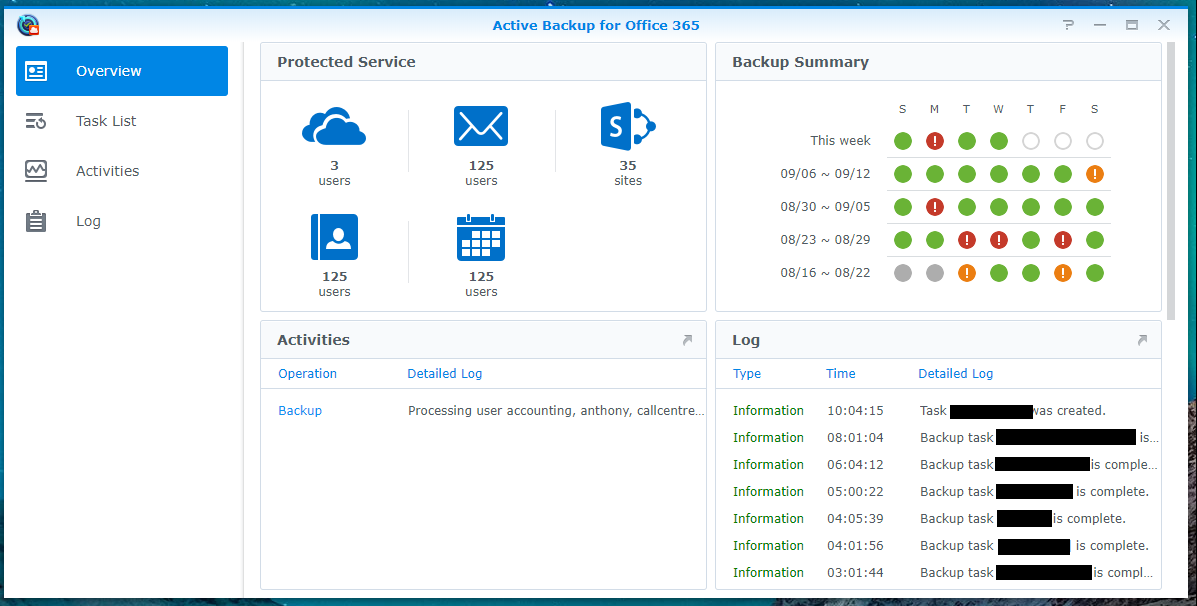Viewport: 1197px width, 606px height.
Task: Expand the Log panel with arrow icon
Action: (x=1142, y=340)
